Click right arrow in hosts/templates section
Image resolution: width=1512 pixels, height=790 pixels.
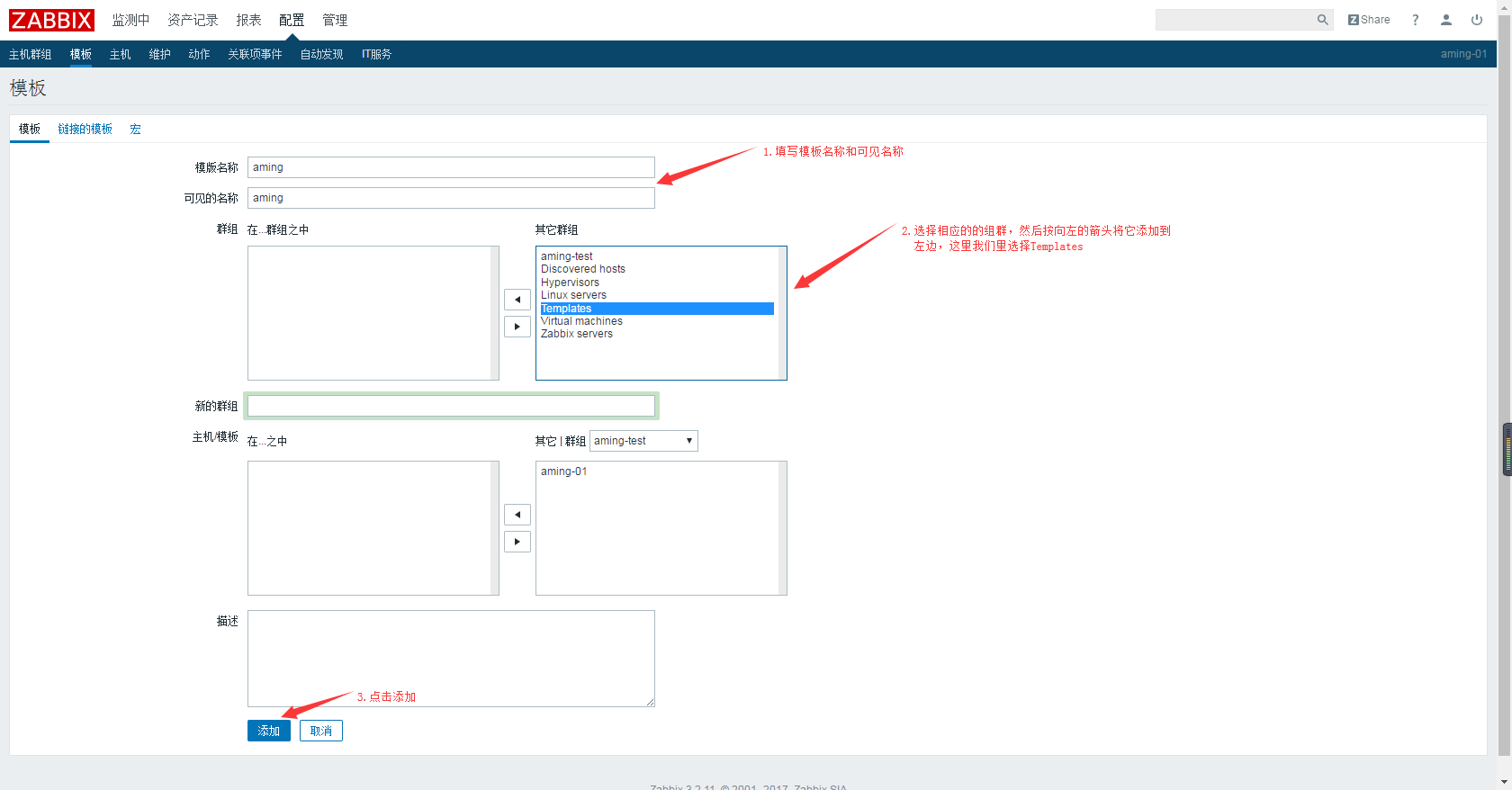point(517,542)
